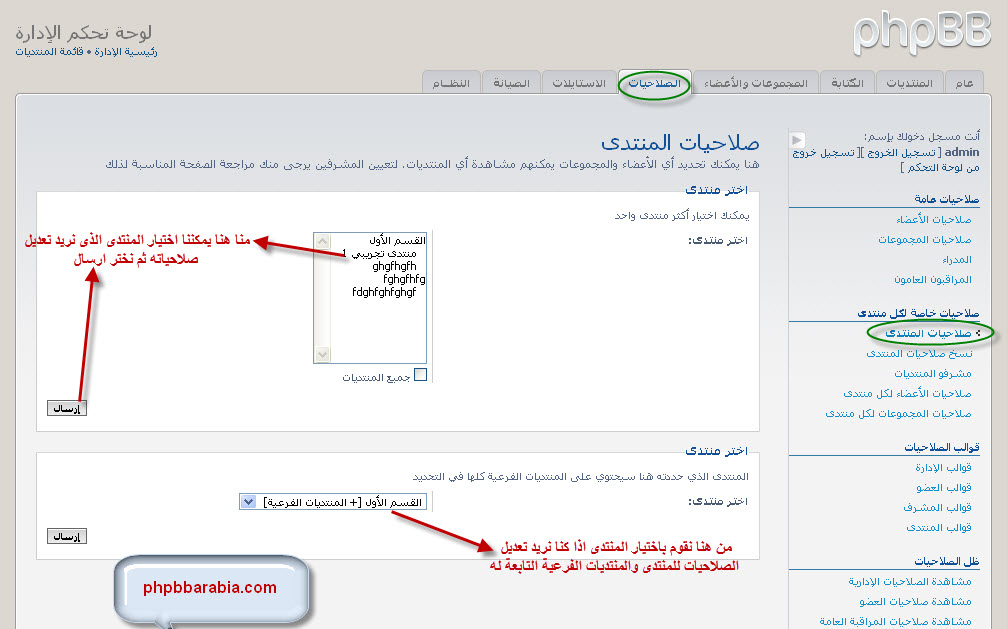Open قوالب المنتدى link
1007x629 pixels.
pyautogui.click(x=938, y=527)
